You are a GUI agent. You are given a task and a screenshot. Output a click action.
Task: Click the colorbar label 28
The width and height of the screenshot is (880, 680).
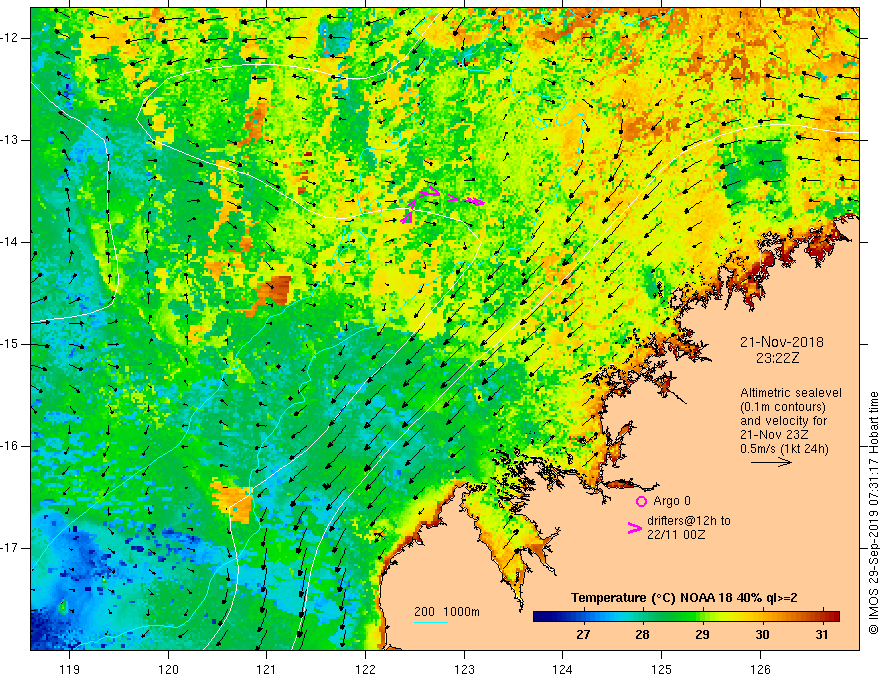point(642,635)
